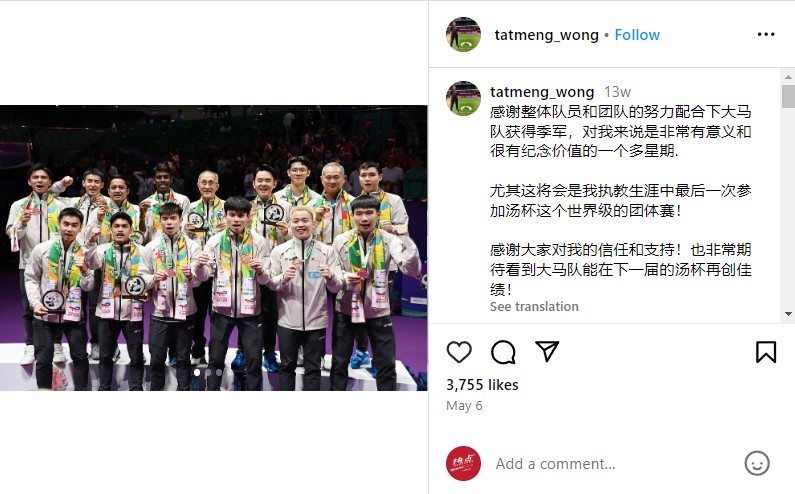Screen dimensions: 795x494
Task: Click red avatar next to comment box
Action: 463,463
